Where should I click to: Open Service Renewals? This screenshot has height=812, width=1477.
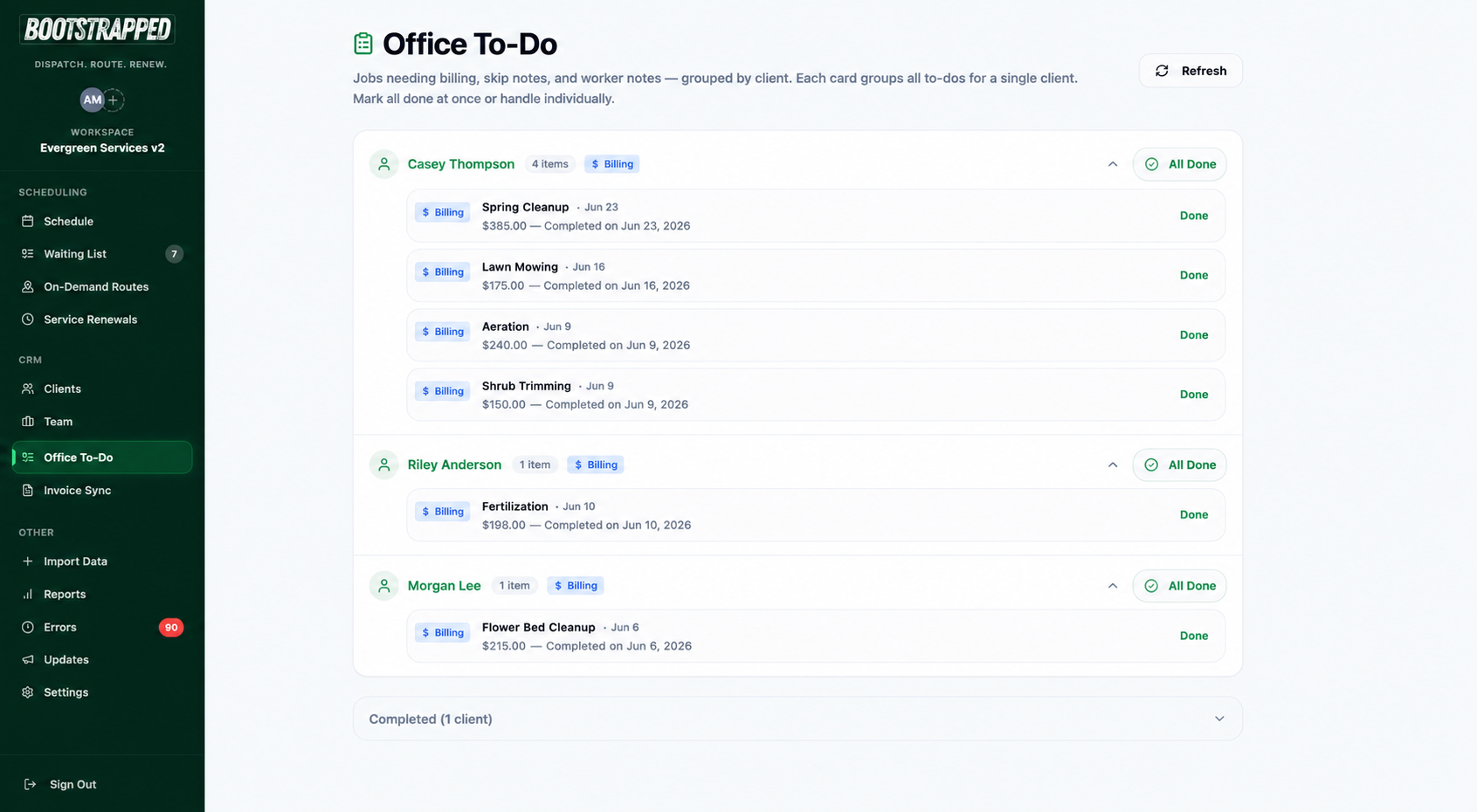click(102, 320)
